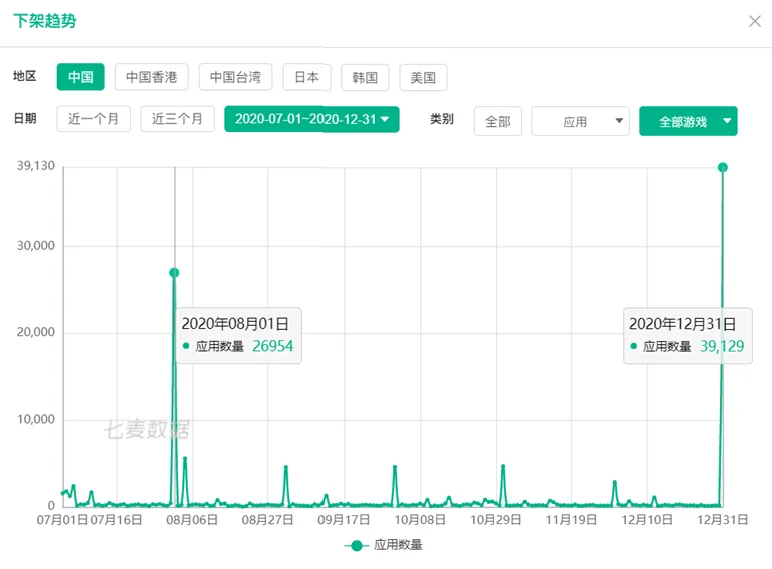Select the 中国 region button
This screenshot has width=772, height=569.
pos(80,77)
